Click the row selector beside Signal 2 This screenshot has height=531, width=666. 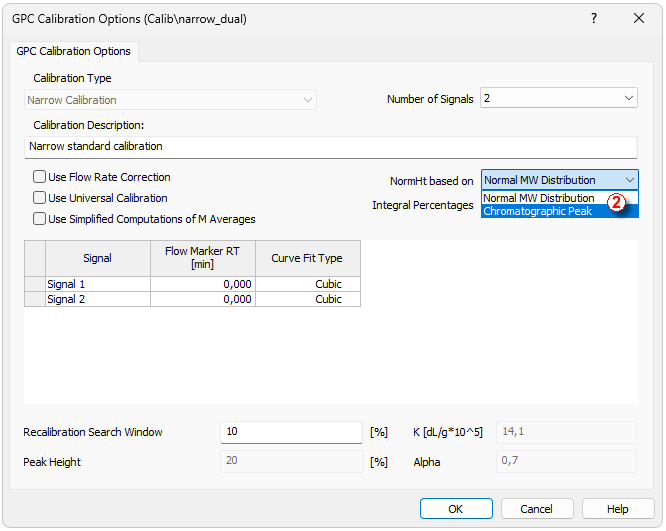point(35,299)
